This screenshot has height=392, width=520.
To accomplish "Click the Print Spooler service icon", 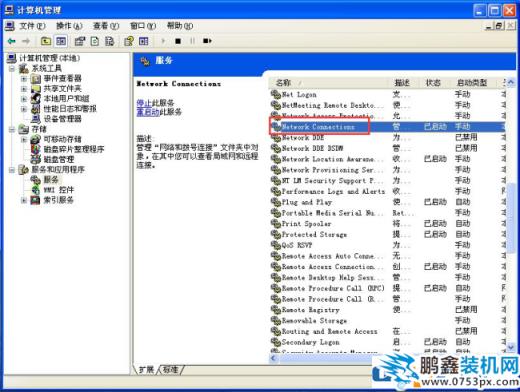I will click(x=276, y=224).
